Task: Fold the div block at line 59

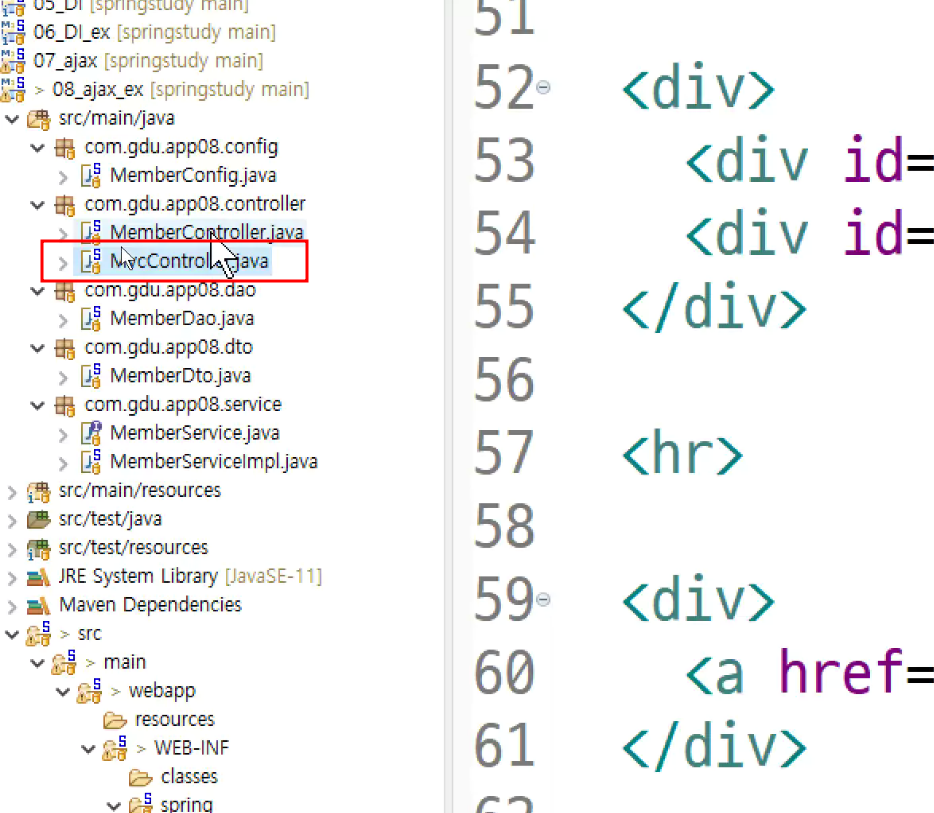Action: click(543, 599)
